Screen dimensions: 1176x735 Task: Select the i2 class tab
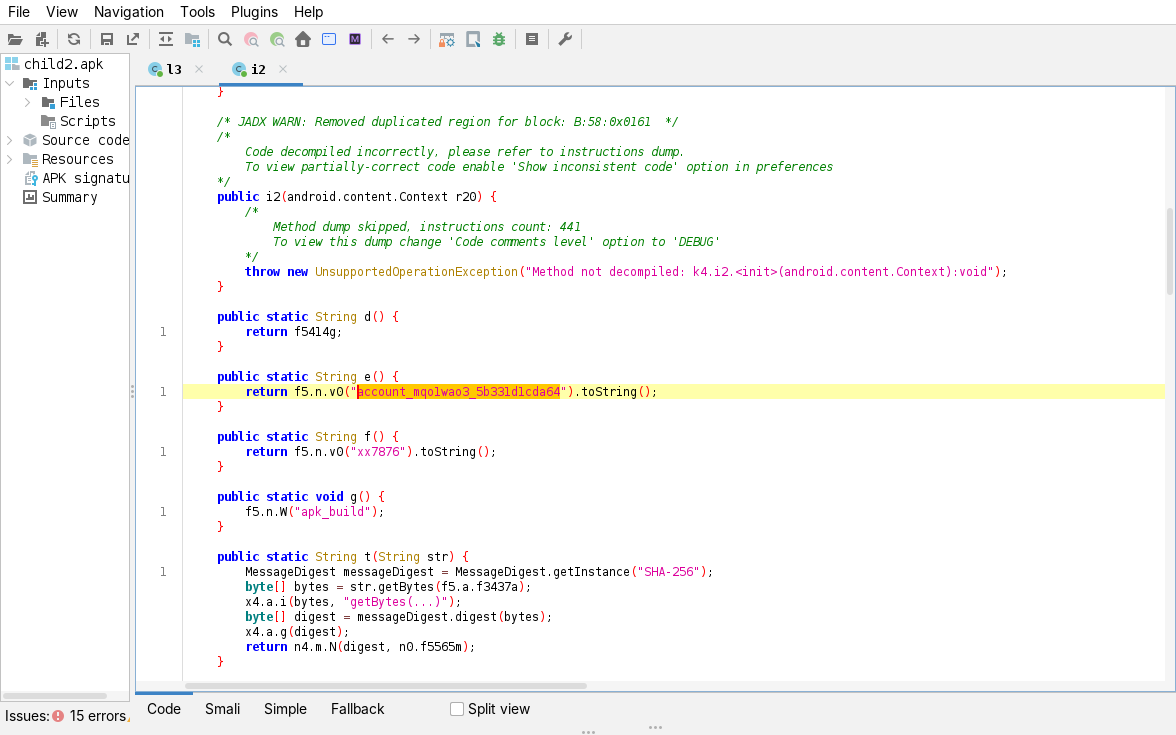pyautogui.click(x=257, y=69)
